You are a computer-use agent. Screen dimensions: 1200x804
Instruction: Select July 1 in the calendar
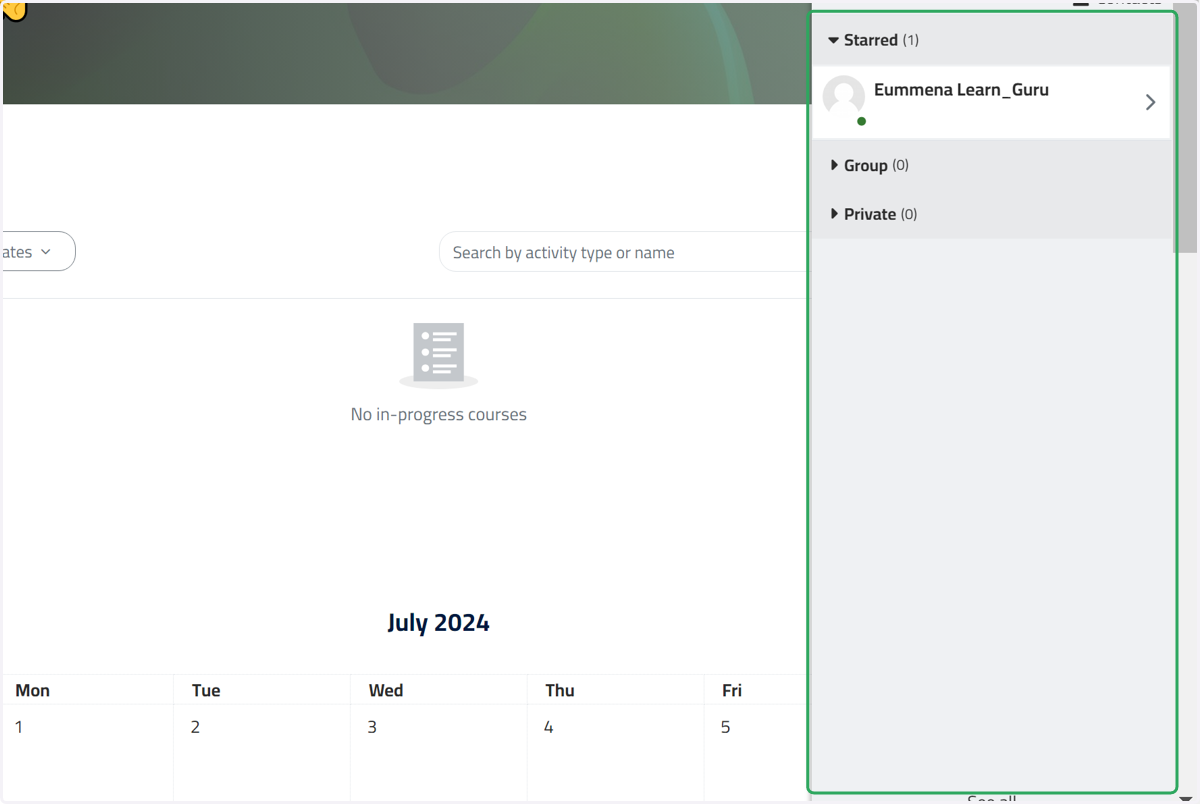pyautogui.click(x=19, y=727)
